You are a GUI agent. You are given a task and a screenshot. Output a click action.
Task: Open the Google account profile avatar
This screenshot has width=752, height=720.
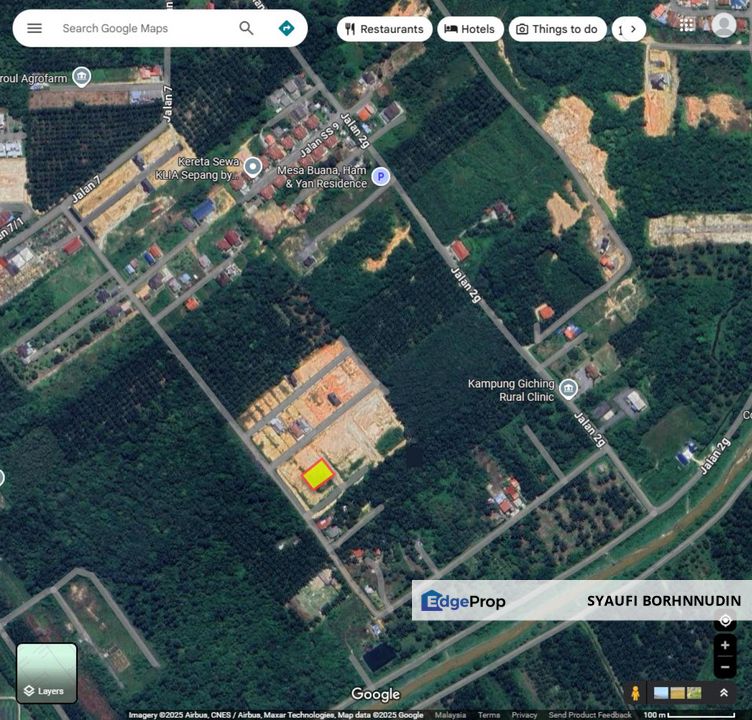pos(724,24)
